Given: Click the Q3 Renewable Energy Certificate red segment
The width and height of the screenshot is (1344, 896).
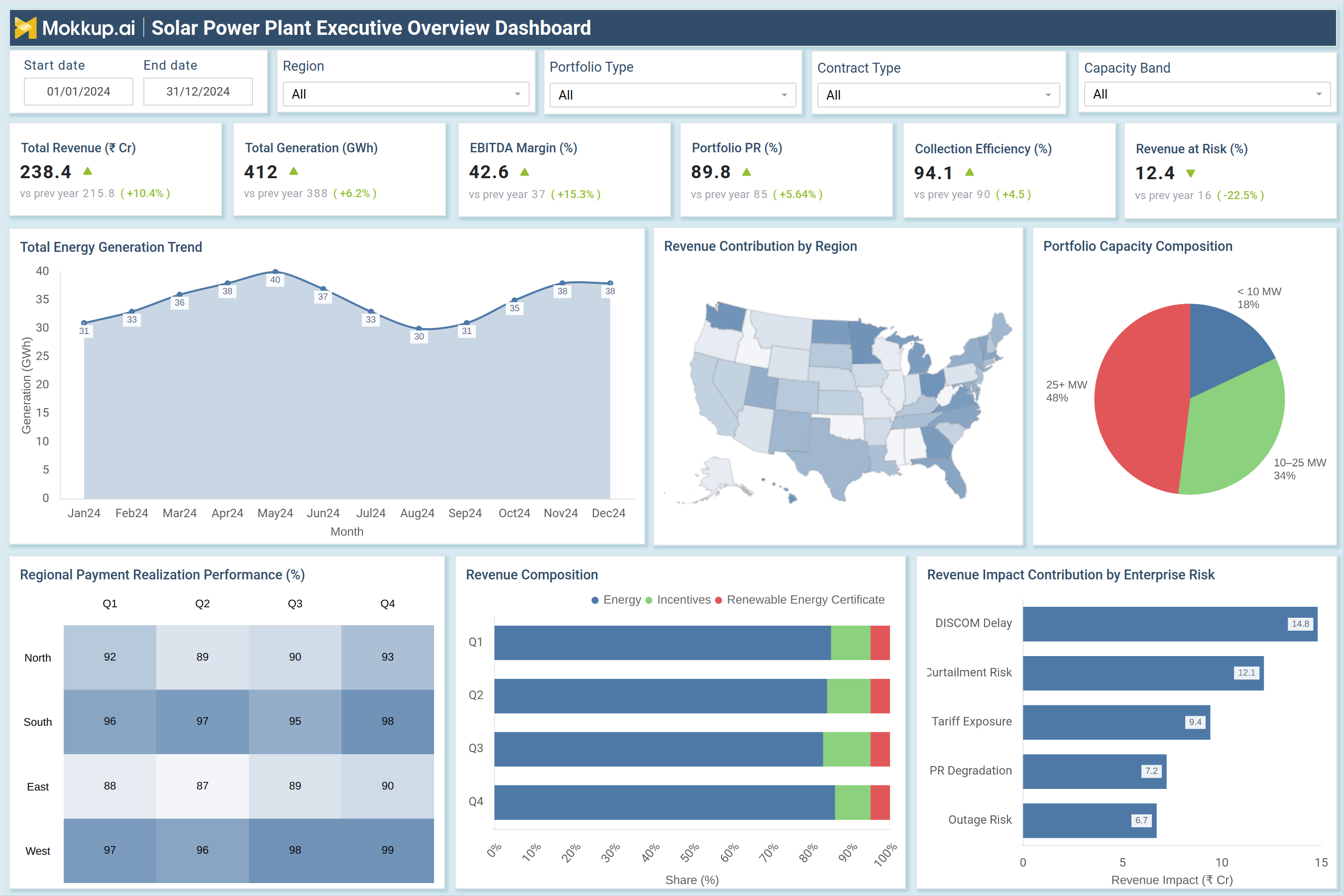Looking at the screenshot, I should point(880,749).
